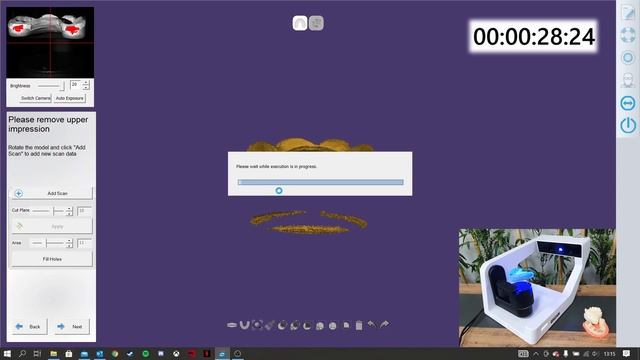Click the Area value input field
This screenshot has width=640, height=360.
(84, 243)
